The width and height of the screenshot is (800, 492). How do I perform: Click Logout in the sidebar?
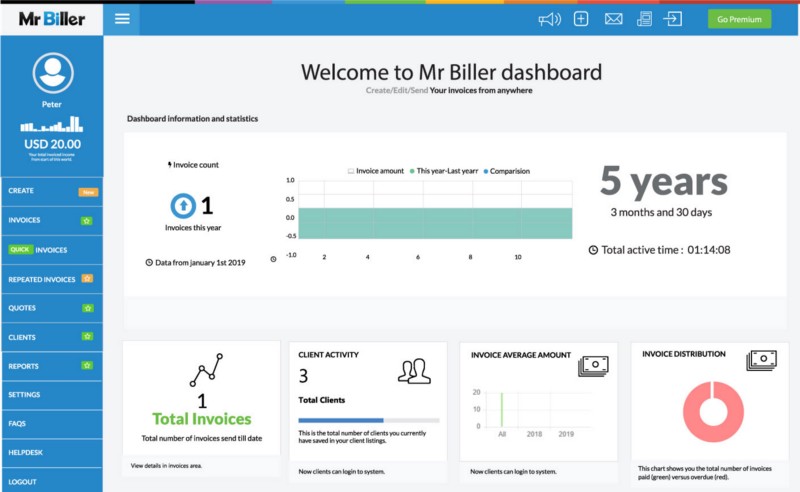pyautogui.click(x=52, y=481)
